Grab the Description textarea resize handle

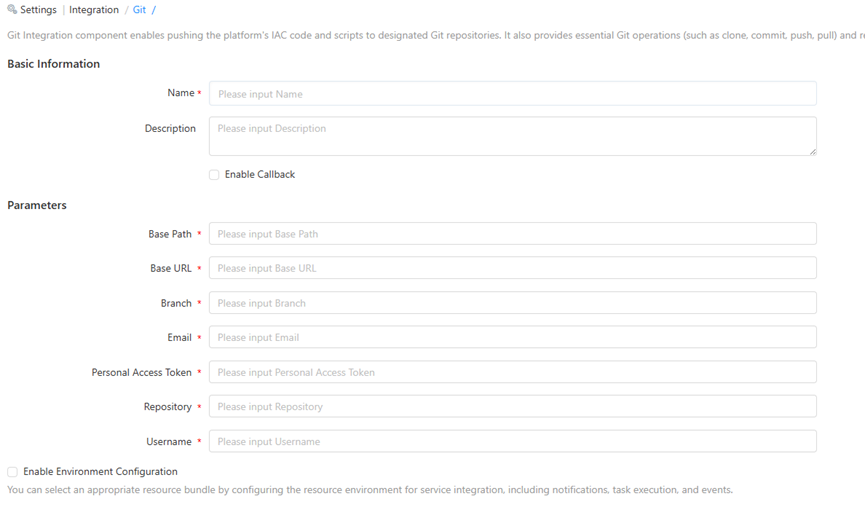point(812,151)
